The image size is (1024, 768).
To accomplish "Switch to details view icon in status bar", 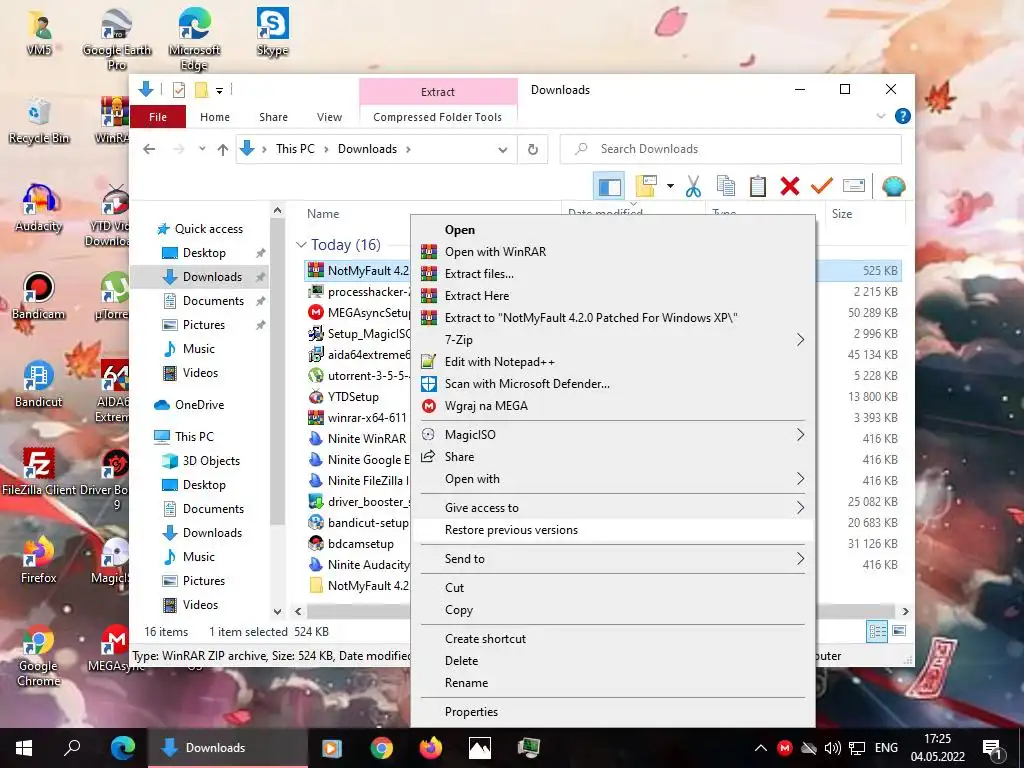I will pyautogui.click(x=877, y=632).
